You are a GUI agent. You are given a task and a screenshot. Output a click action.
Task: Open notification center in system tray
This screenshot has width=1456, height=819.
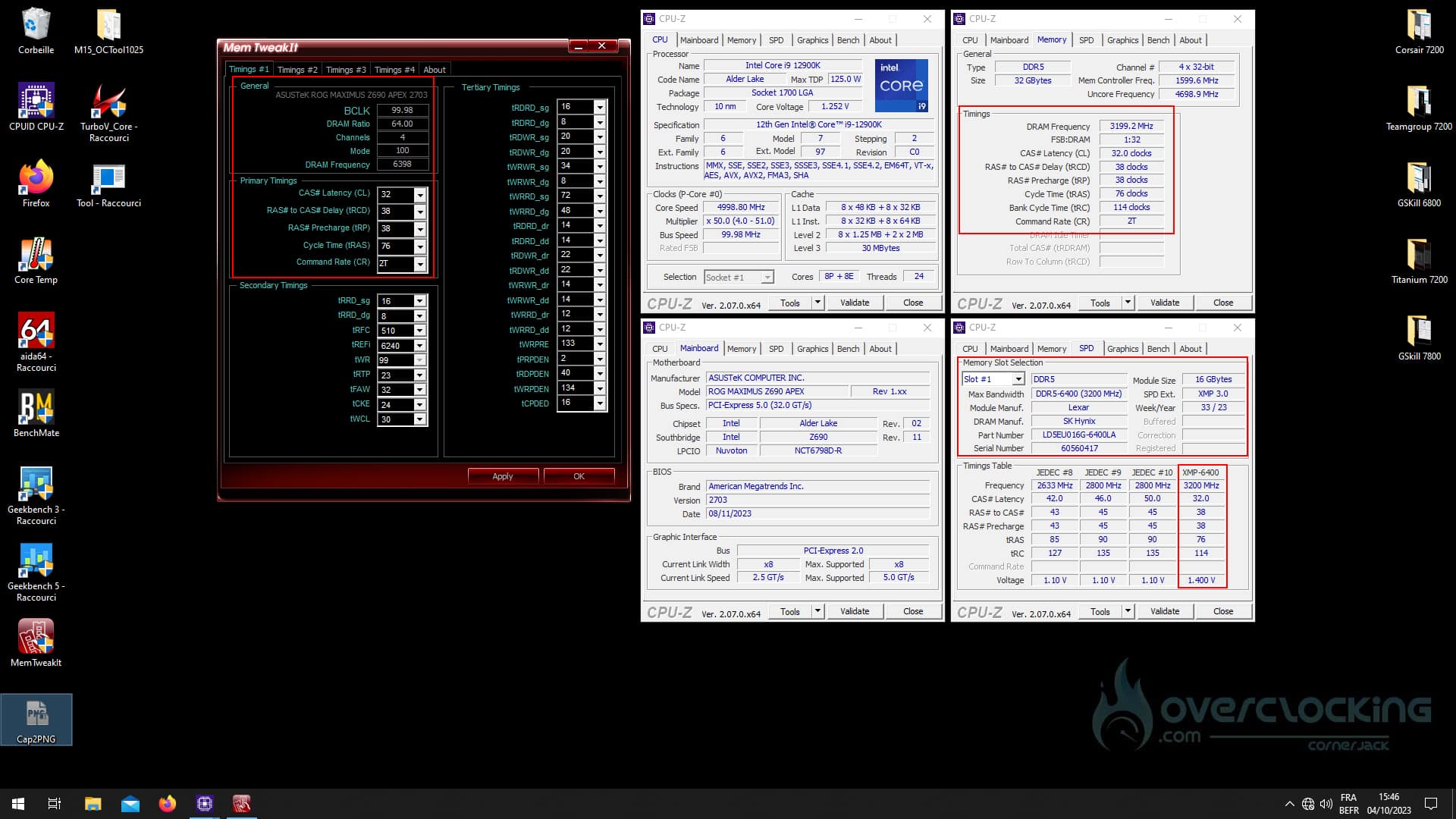(x=1431, y=804)
